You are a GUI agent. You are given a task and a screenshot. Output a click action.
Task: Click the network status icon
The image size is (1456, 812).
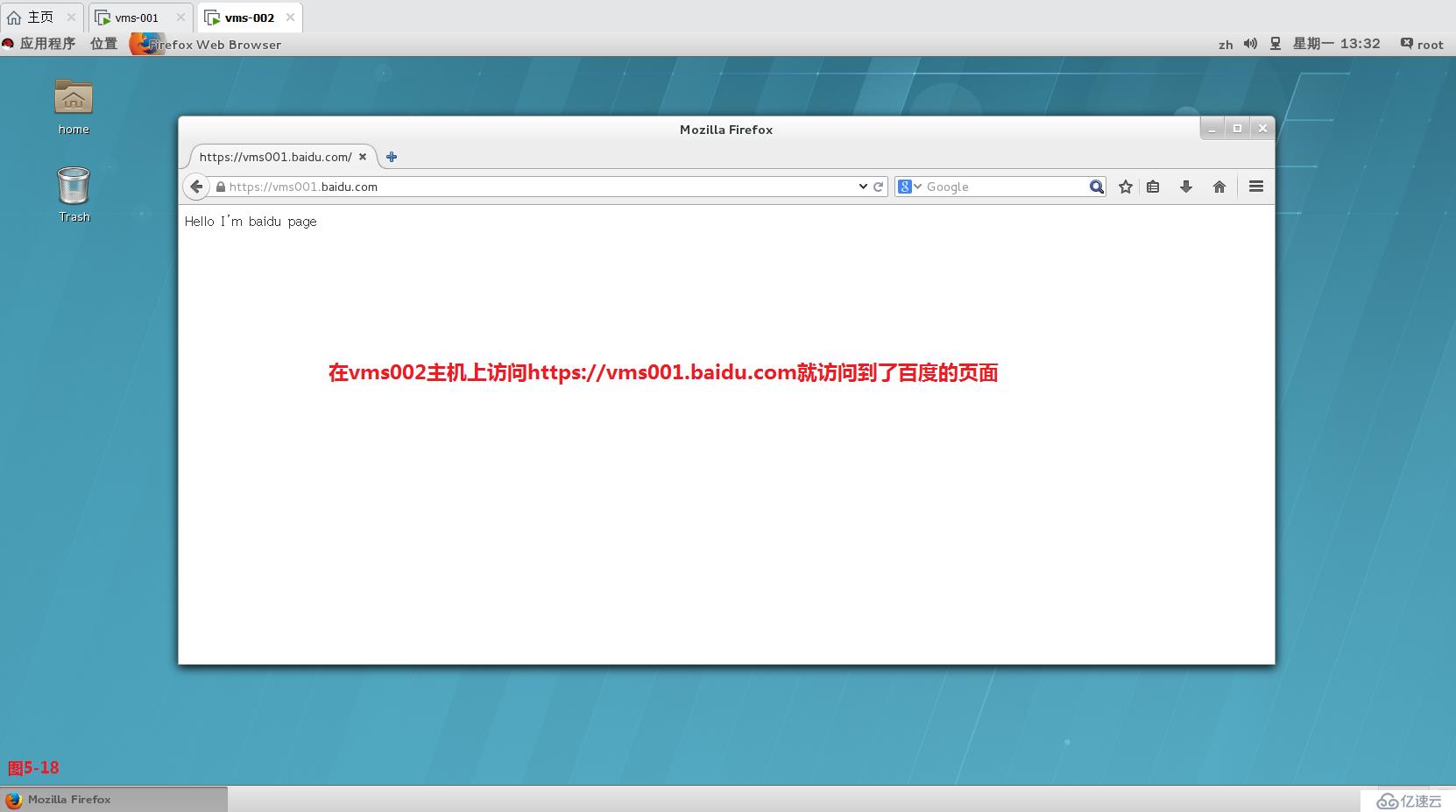pos(1276,44)
